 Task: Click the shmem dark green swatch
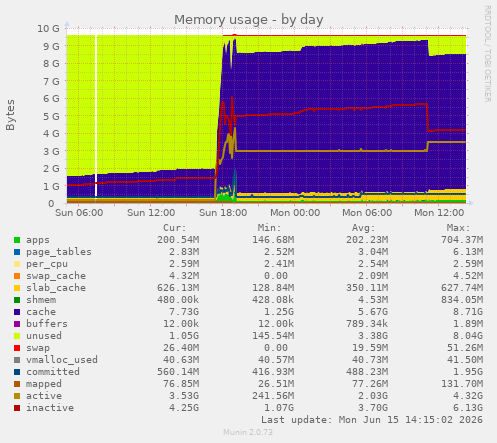(x=17, y=300)
